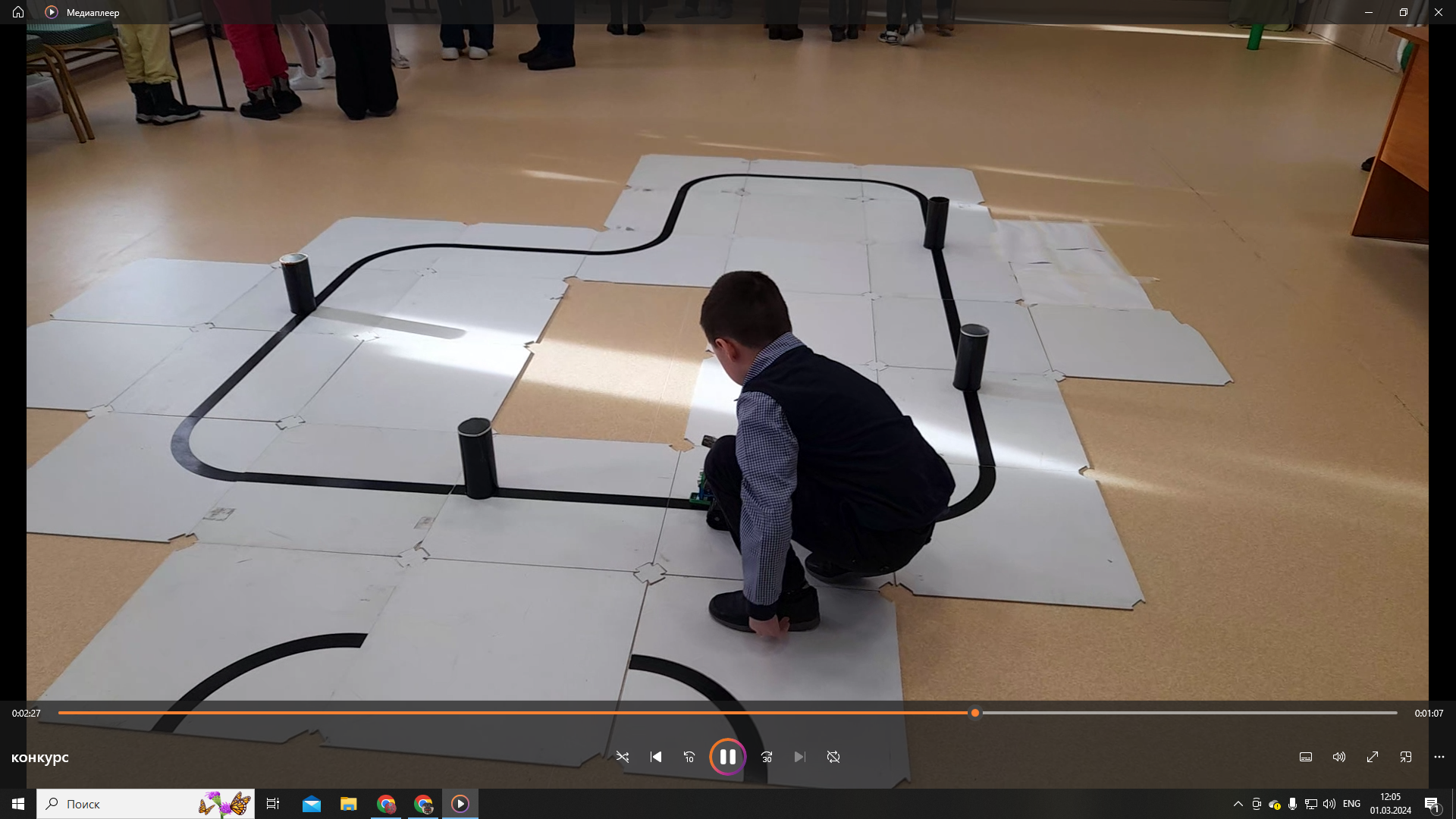This screenshot has height=819, width=1456.
Task: Go to previous track
Action: pyautogui.click(x=656, y=757)
